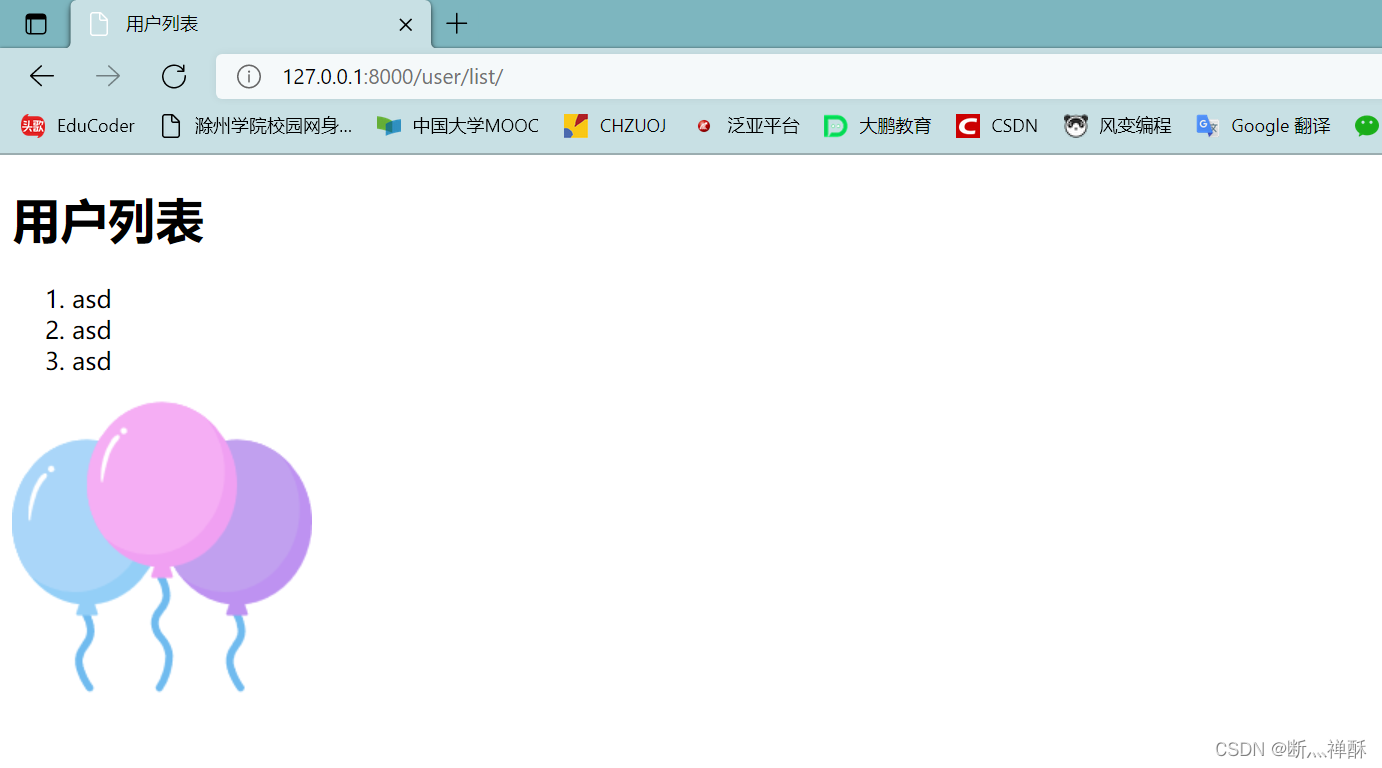Click the 用户列表 page heading
The image size is (1382, 768).
(x=108, y=221)
